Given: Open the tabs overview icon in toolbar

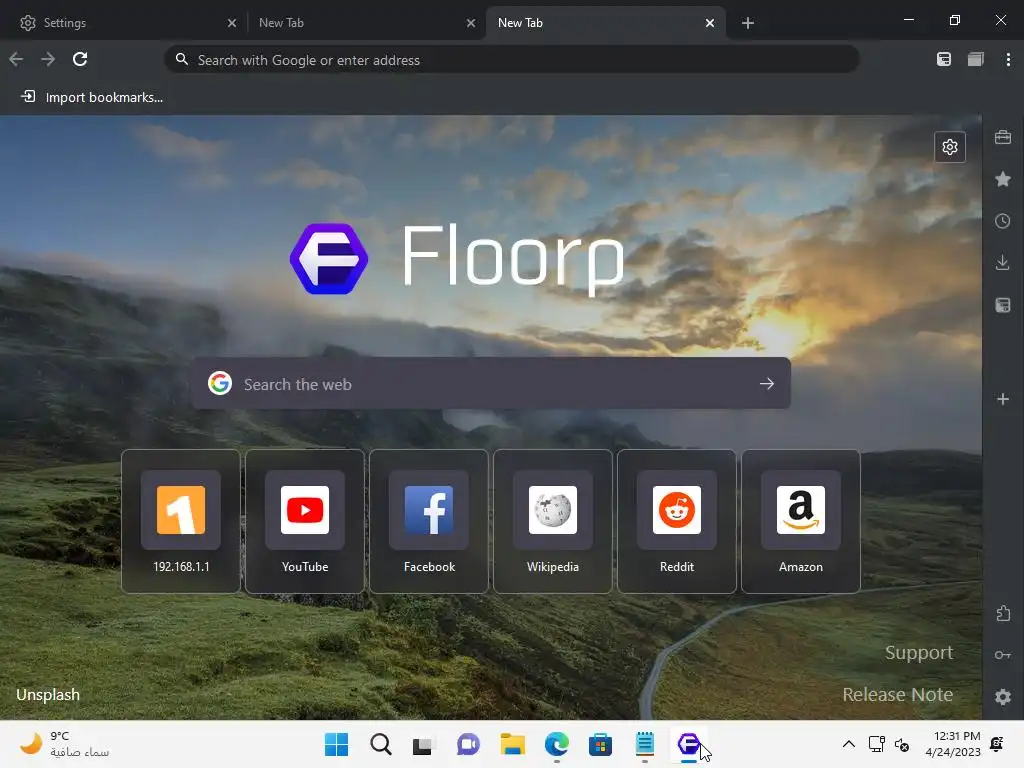Looking at the screenshot, I should click(x=976, y=59).
